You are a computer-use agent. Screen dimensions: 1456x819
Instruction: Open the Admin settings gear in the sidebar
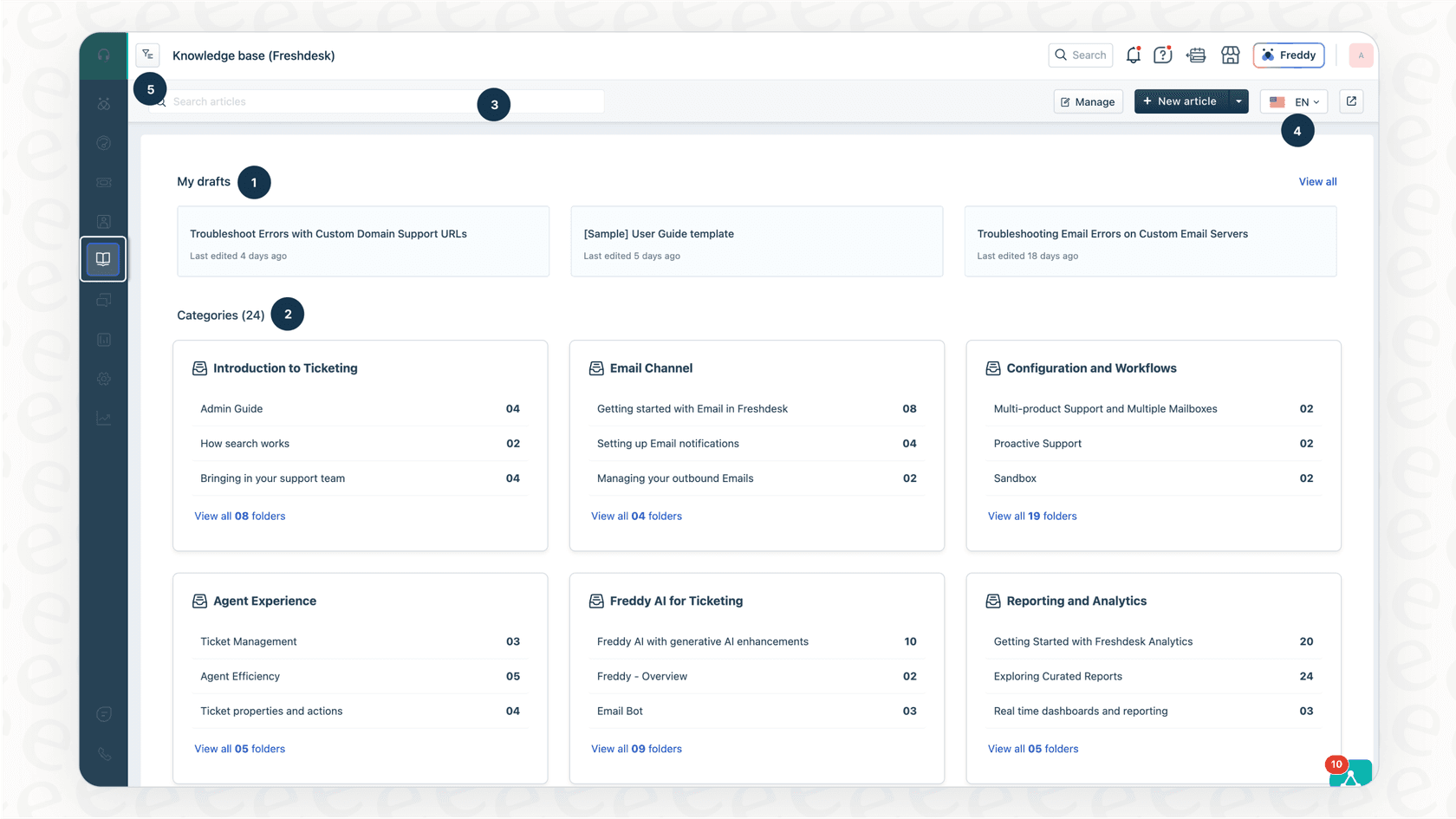click(103, 379)
